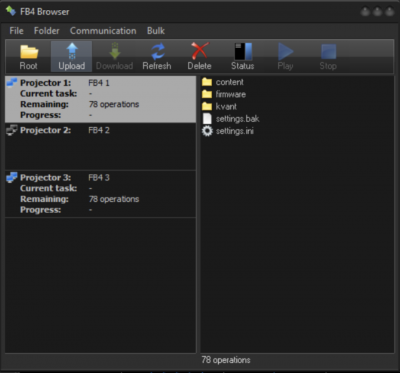Viewport: 400px width, 373px height.
Task: Open the File menu
Action: tap(16, 31)
